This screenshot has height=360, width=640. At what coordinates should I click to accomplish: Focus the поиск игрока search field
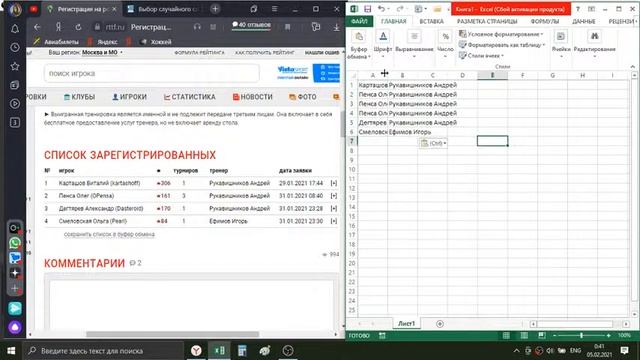coord(151,74)
